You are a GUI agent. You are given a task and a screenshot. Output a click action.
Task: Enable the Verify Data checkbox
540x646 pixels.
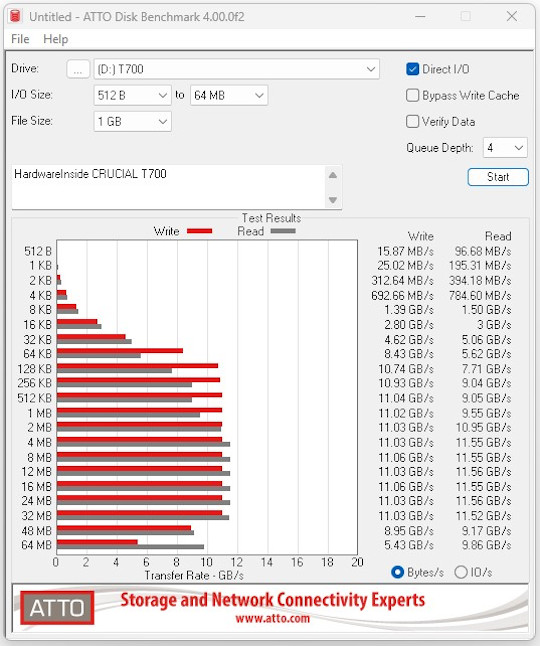pos(412,122)
